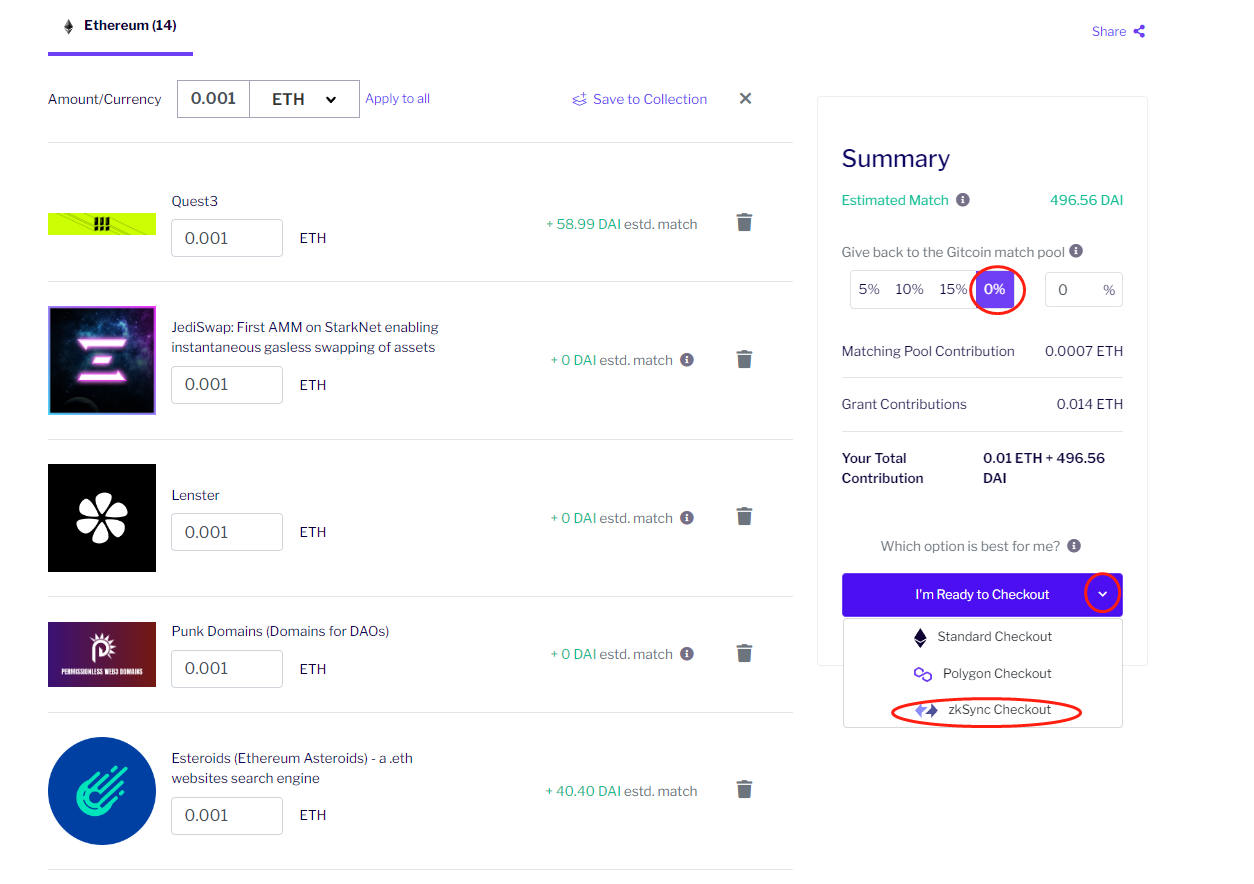This screenshot has height=884, width=1254.
Task: Click trash icon for Lenster grant
Action: coord(744,517)
